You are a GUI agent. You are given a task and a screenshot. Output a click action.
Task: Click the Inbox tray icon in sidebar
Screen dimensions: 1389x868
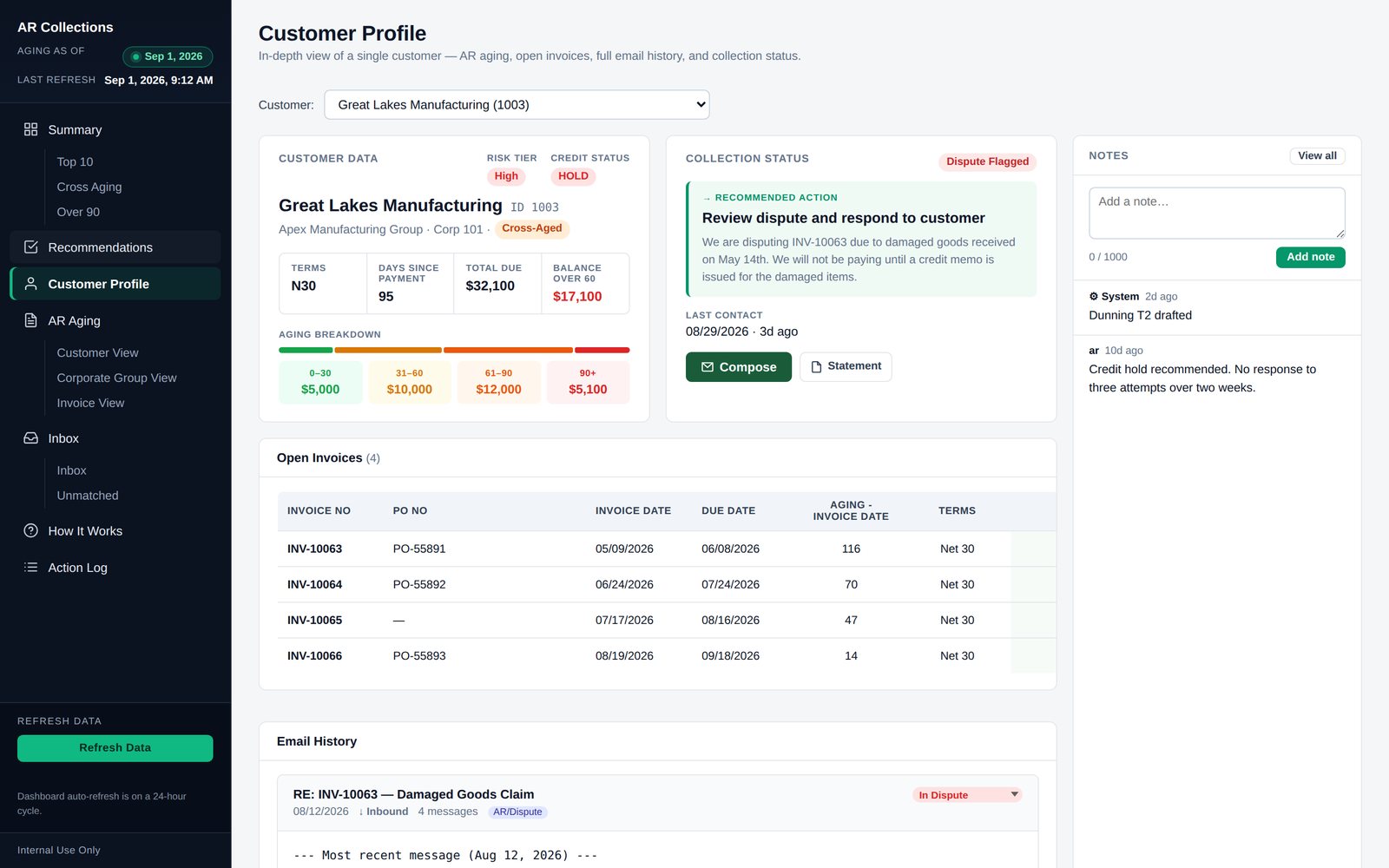[x=30, y=438]
